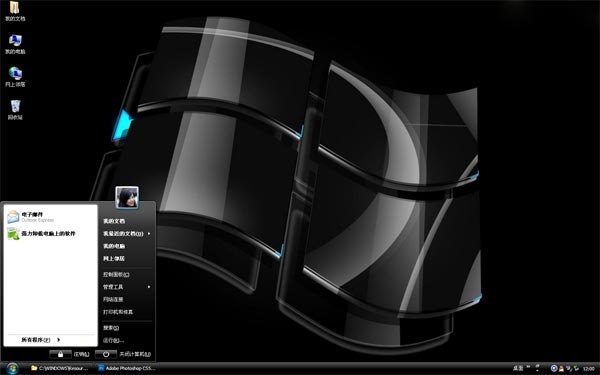Open the Network Neighborhood (网上邻居) desktop icon
Image resolution: width=600 pixels, height=375 pixels.
[x=15, y=77]
